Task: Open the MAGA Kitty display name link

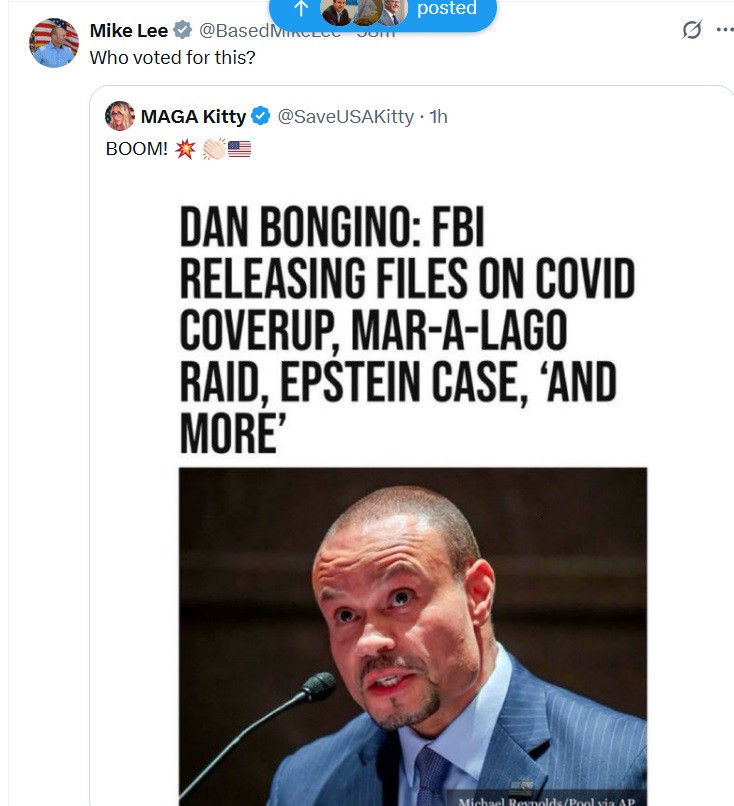Action: (x=193, y=117)
